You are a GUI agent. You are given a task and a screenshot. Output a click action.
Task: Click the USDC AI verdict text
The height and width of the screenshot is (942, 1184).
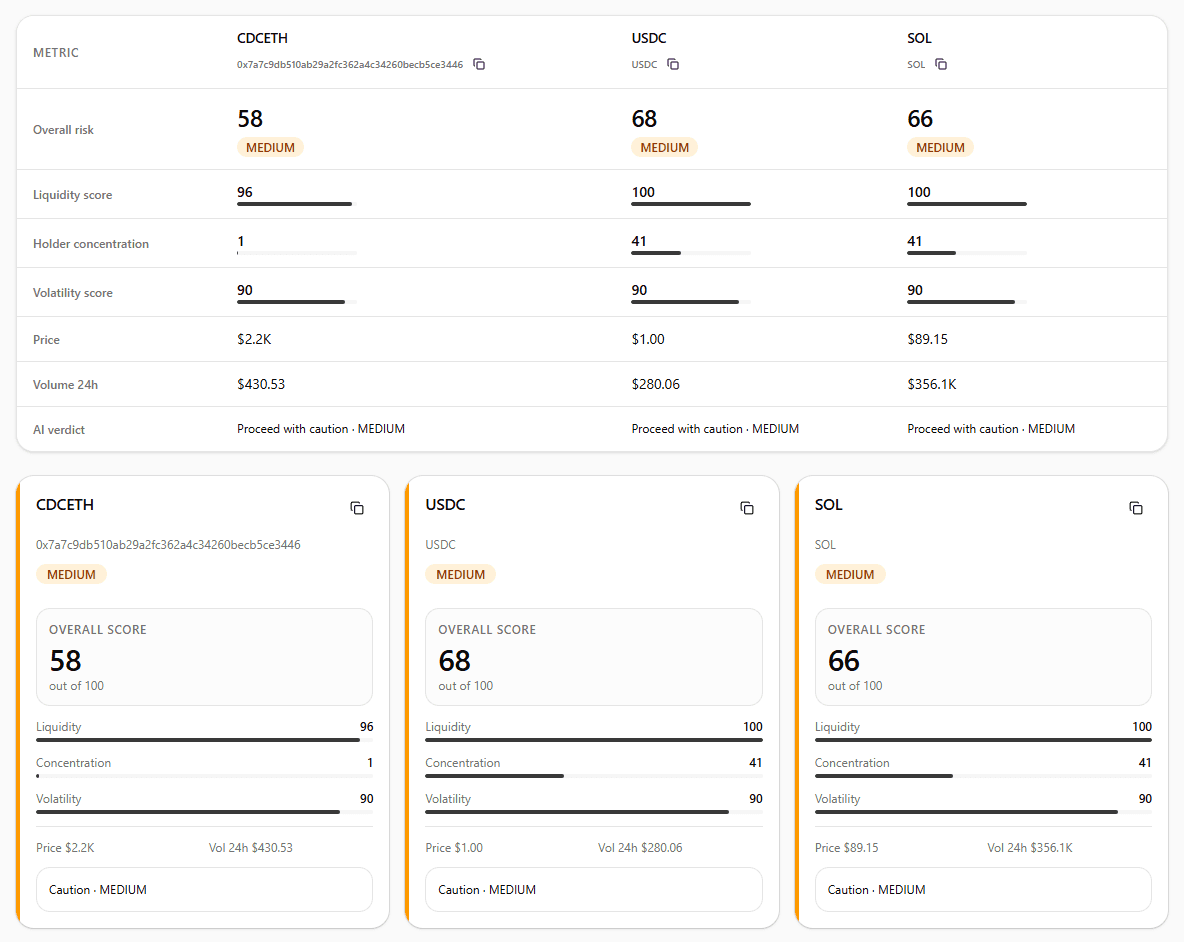715,429
